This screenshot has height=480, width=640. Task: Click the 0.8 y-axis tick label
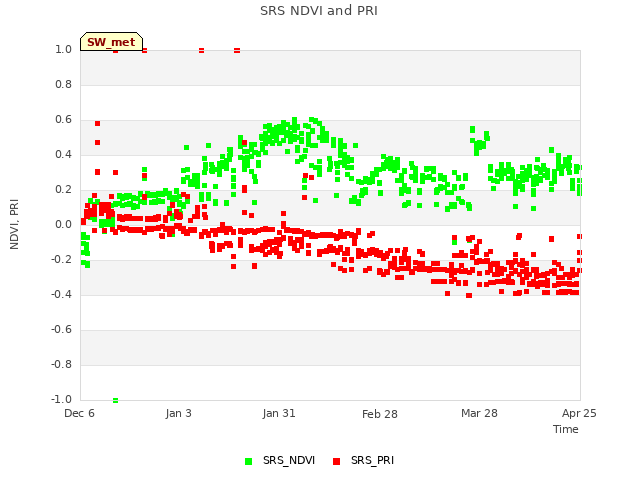click(63, 84)
